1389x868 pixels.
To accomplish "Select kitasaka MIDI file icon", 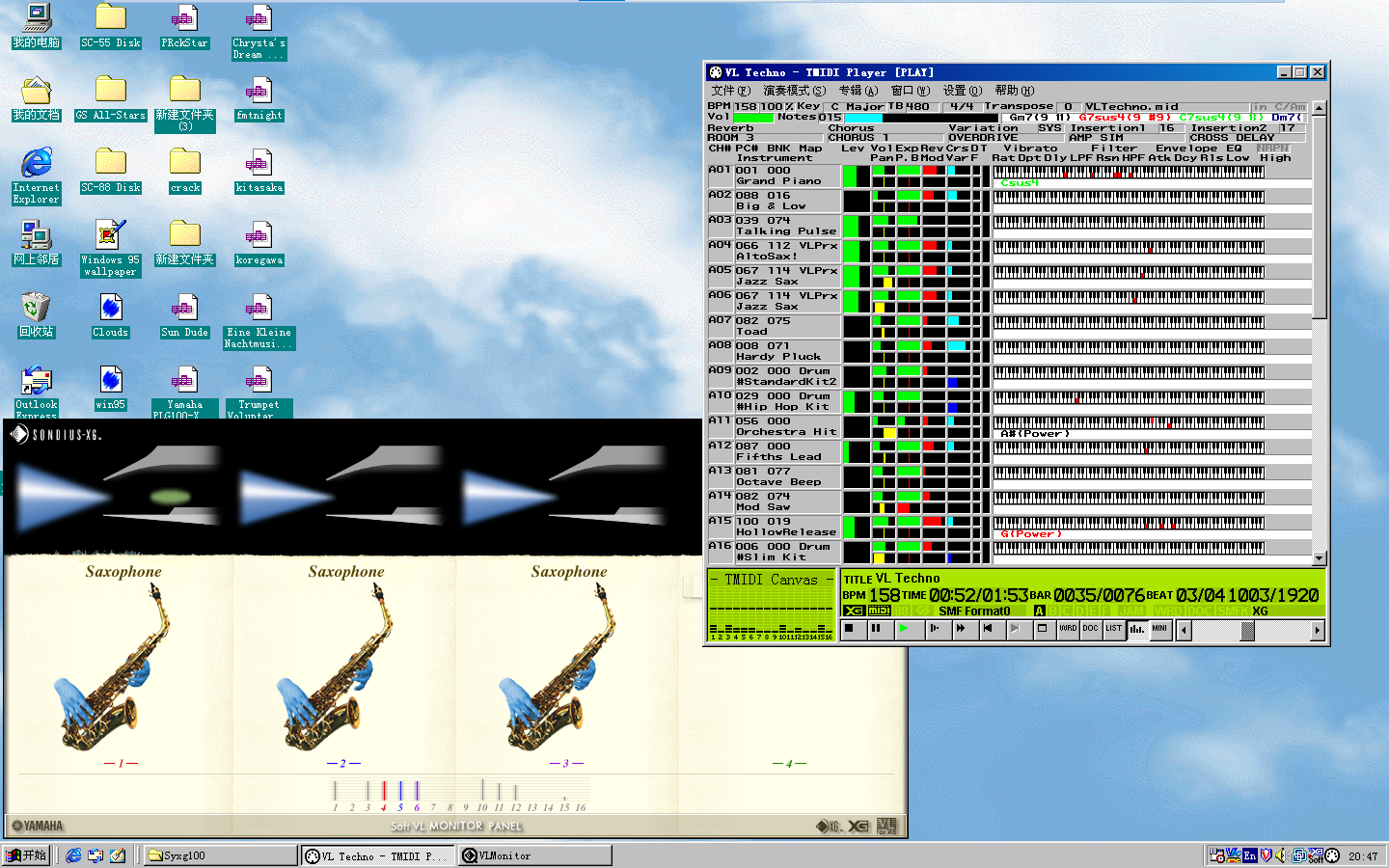I will click(259, 171).
